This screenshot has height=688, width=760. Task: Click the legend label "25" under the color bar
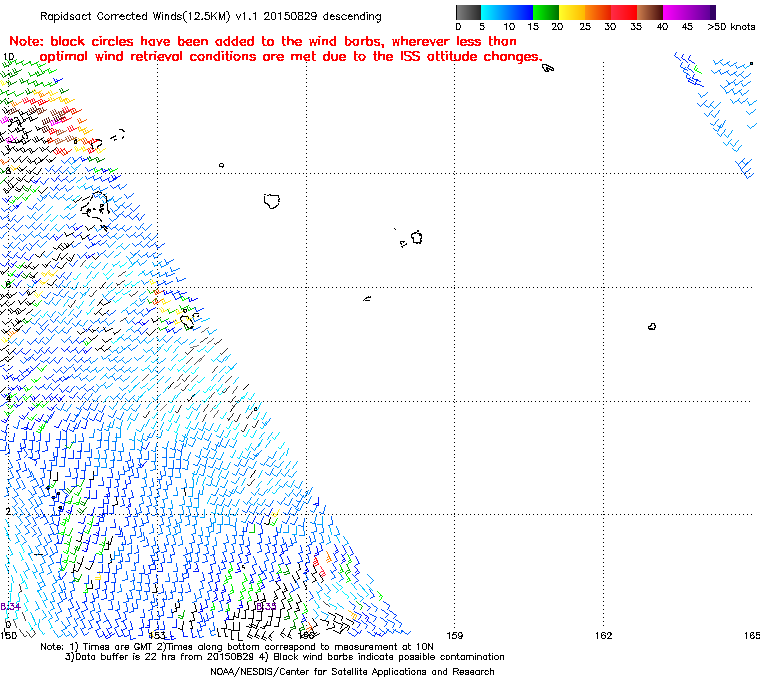585,27
